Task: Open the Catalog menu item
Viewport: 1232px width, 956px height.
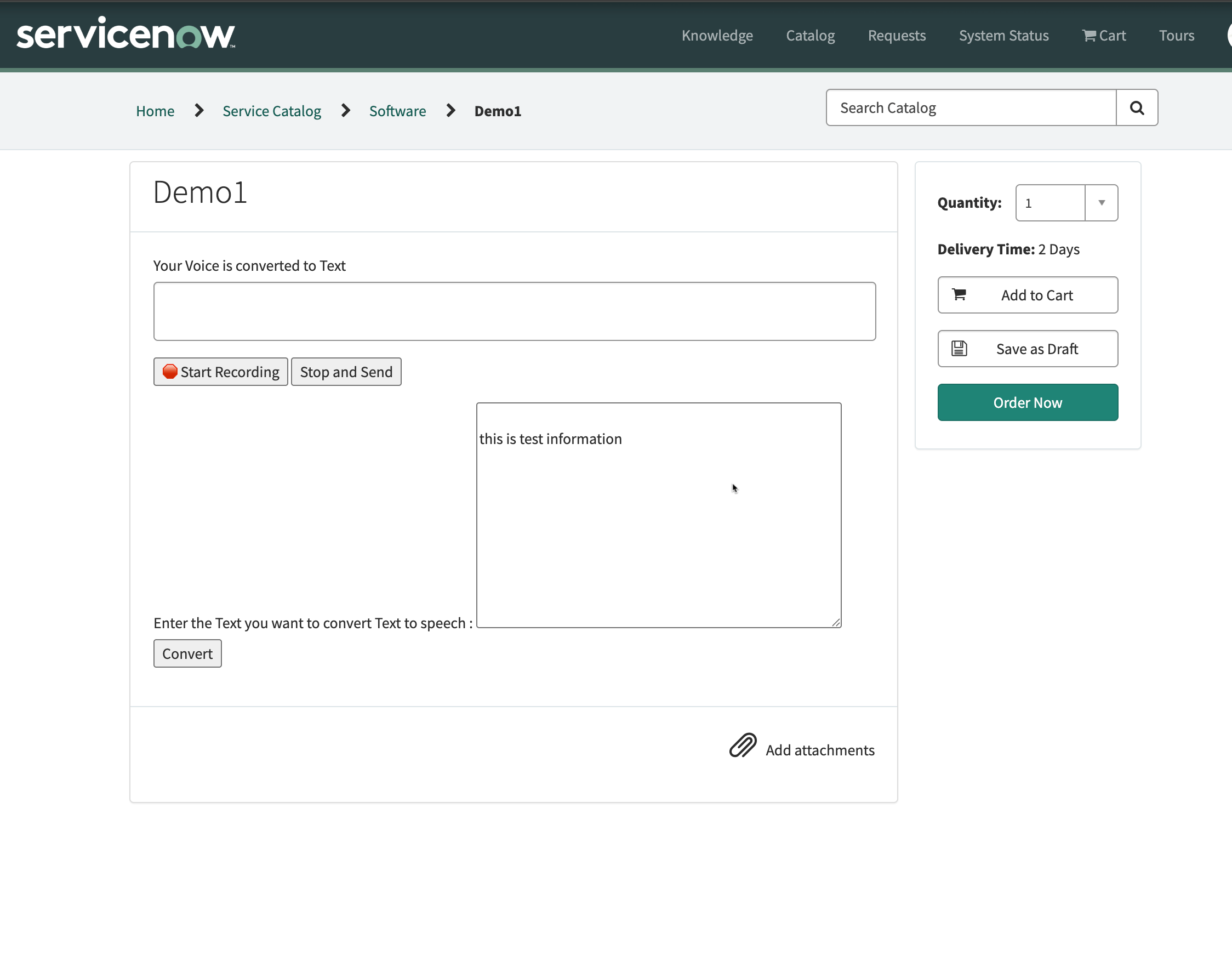Action: point(810,36)
